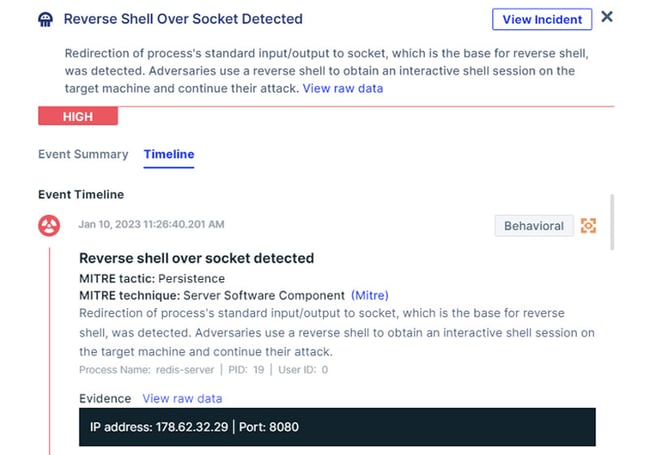Click the skull alert icon beside the title
Image resolution: width=650 pixels, height=455 pixels.
46,19
